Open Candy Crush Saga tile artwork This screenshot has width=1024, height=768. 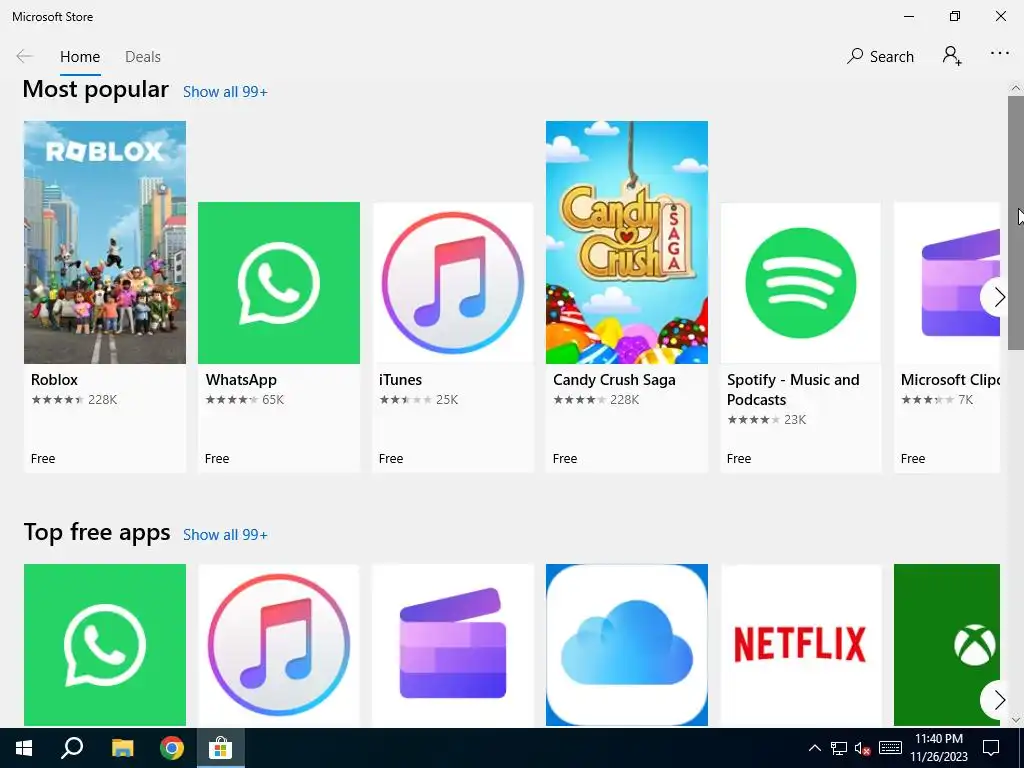[627, 242]
